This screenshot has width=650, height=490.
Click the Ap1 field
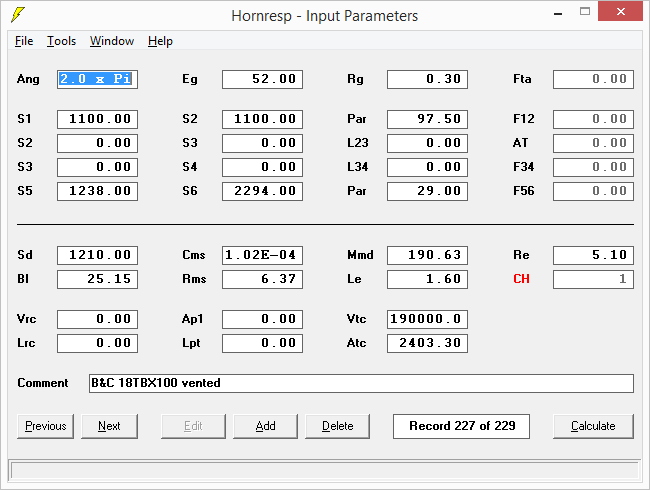tap(262, 320)
